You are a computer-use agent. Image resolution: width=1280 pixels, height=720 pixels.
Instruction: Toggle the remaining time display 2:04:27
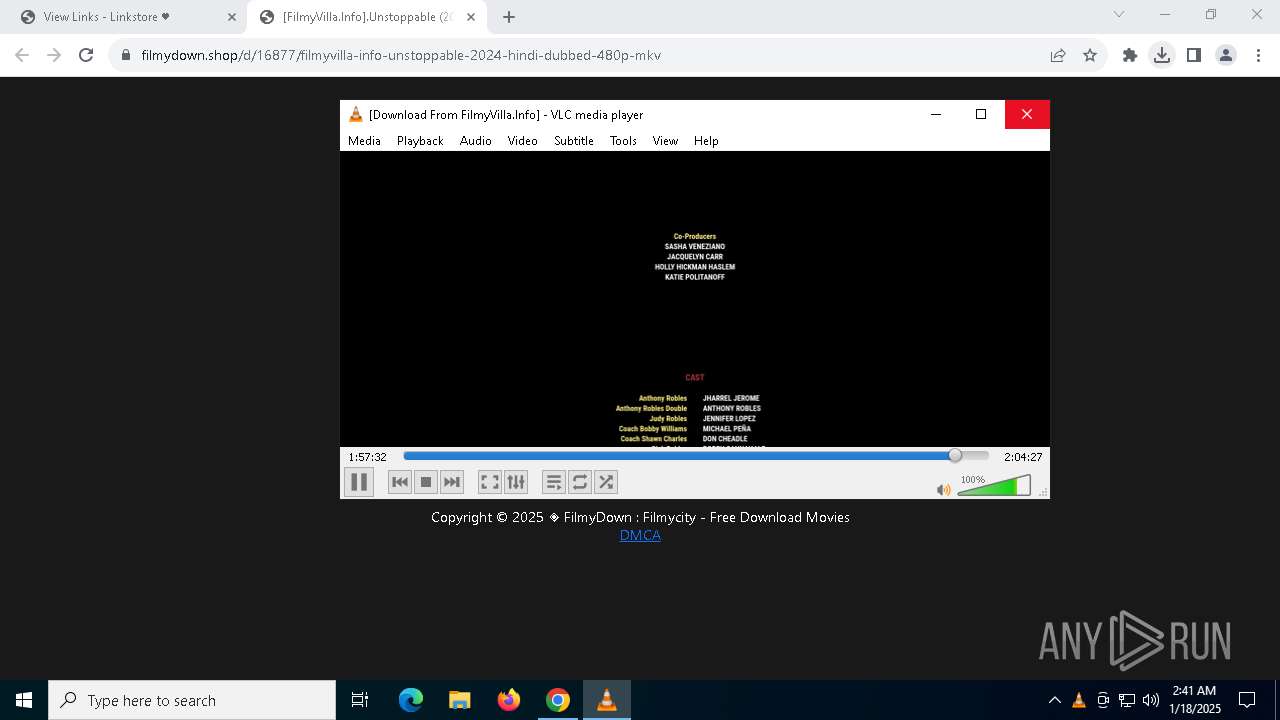[1023, 457]
